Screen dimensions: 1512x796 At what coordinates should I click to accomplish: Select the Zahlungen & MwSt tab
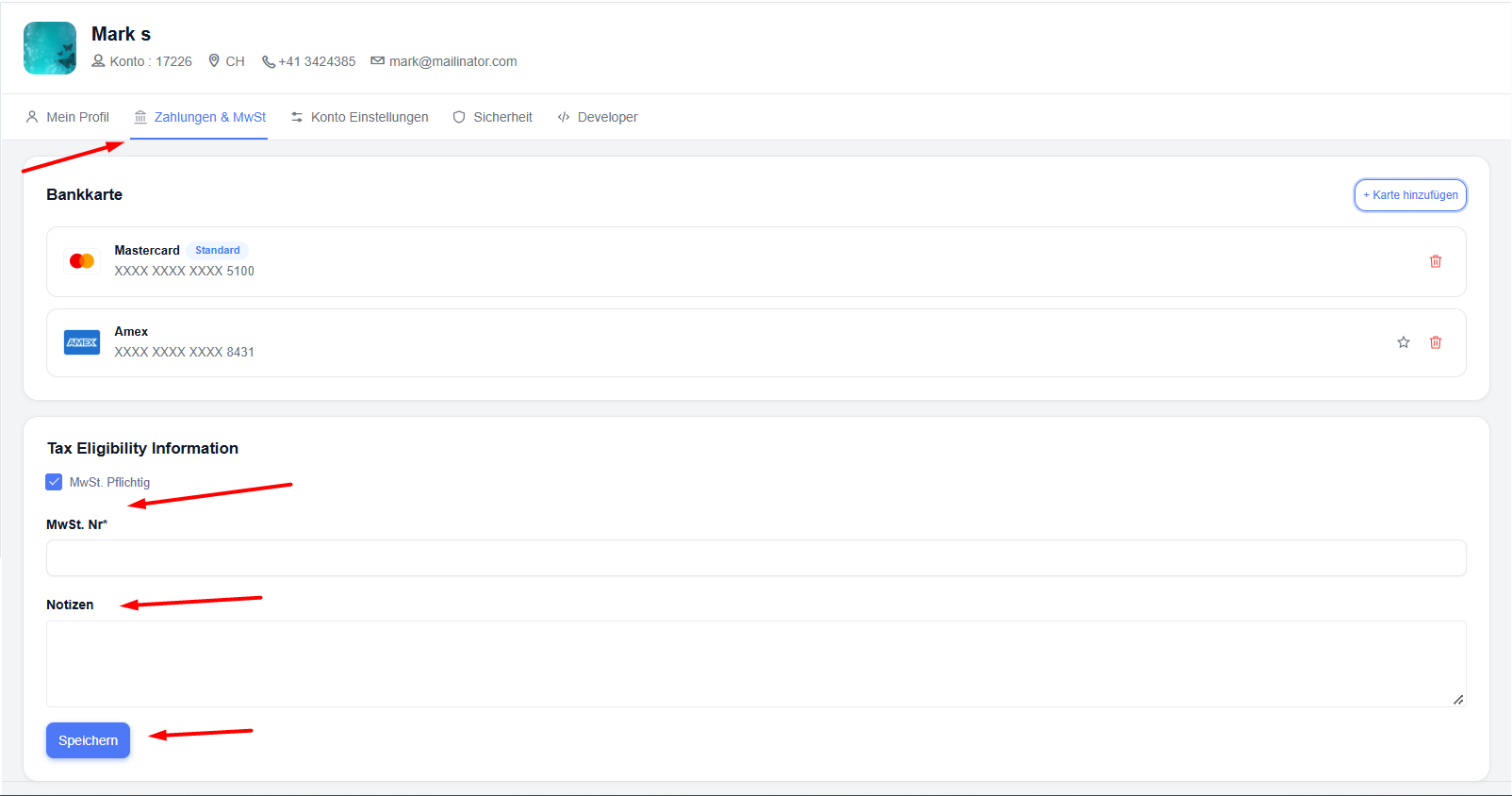[x=200, y=117]
